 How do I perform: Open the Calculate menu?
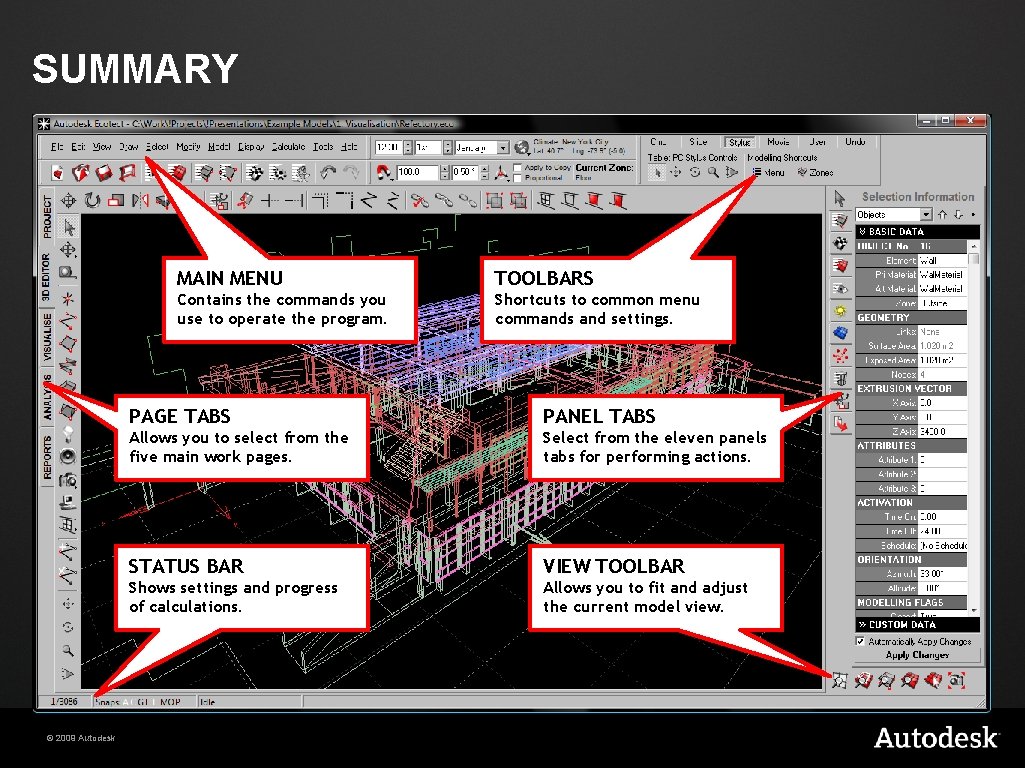pyautogui.click(x=288, y=146)
